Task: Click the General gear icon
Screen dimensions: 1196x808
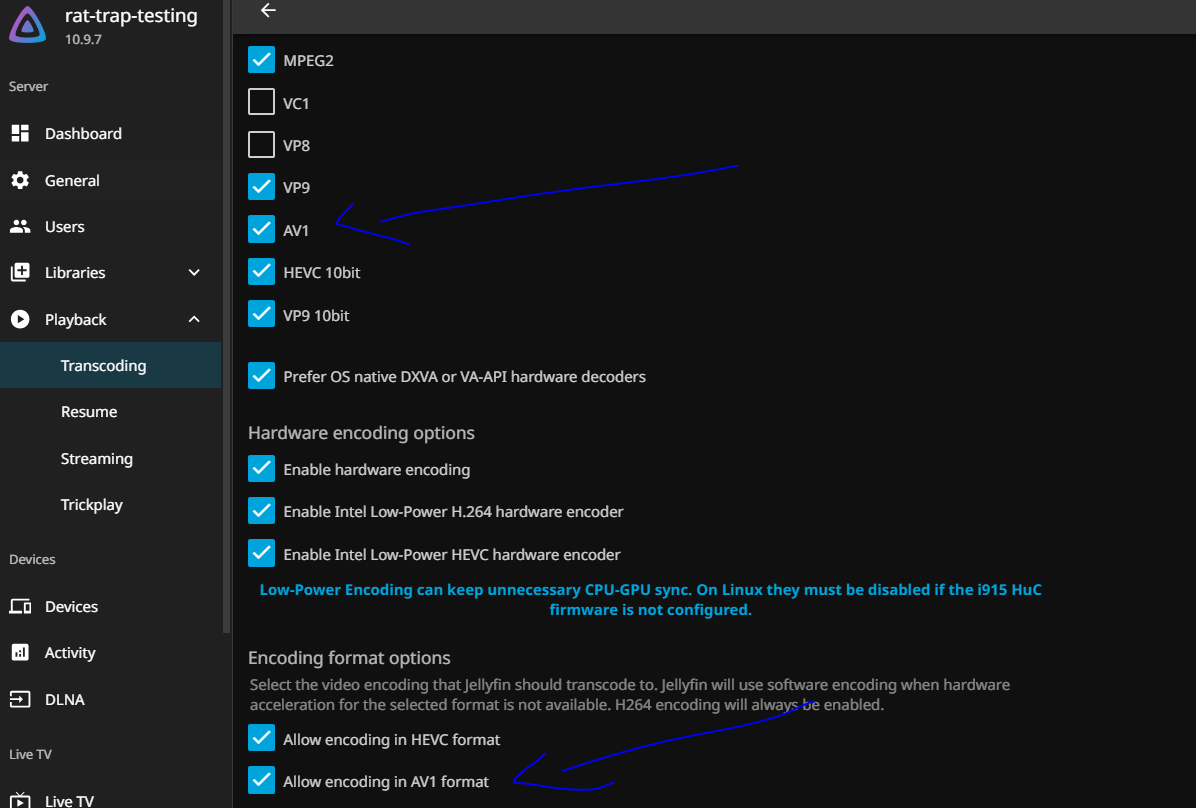Action: [20, 181]
